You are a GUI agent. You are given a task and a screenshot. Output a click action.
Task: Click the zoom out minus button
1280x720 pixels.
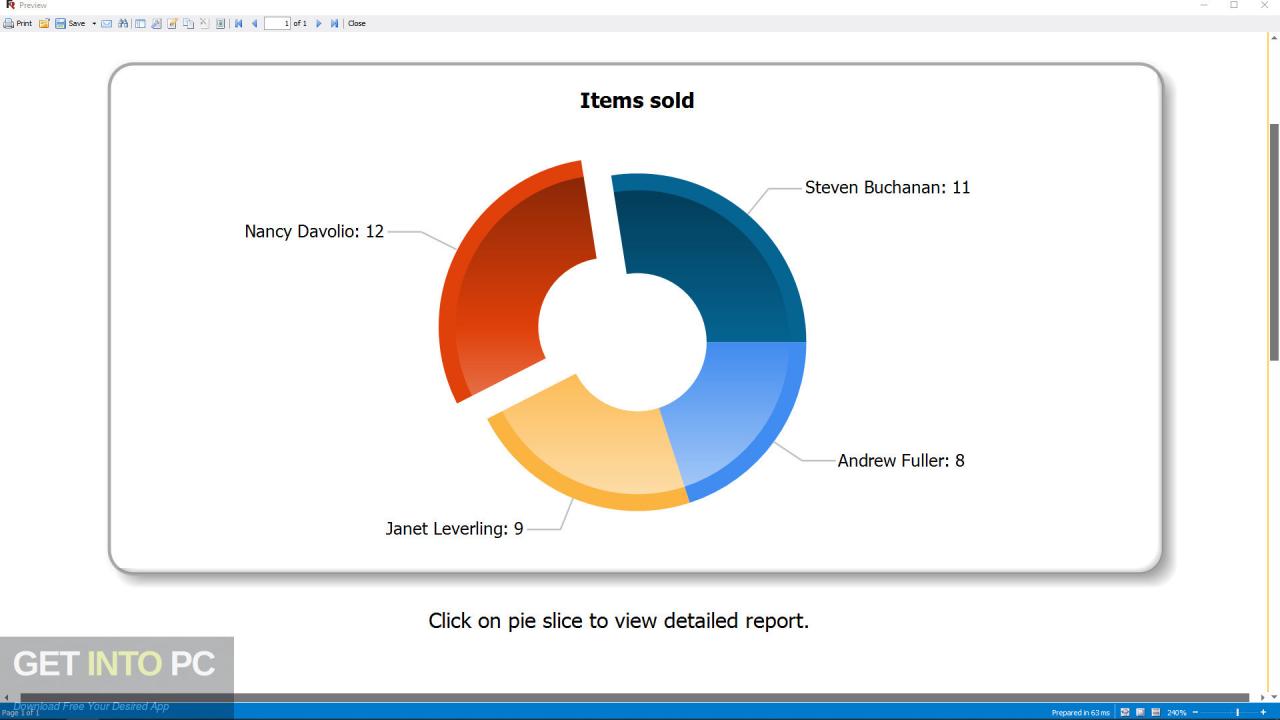pos(1195,712)
